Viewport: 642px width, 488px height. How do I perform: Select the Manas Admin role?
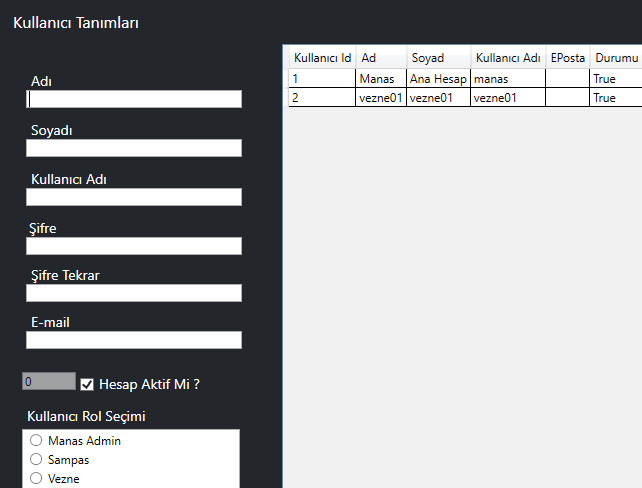(37, 441)
